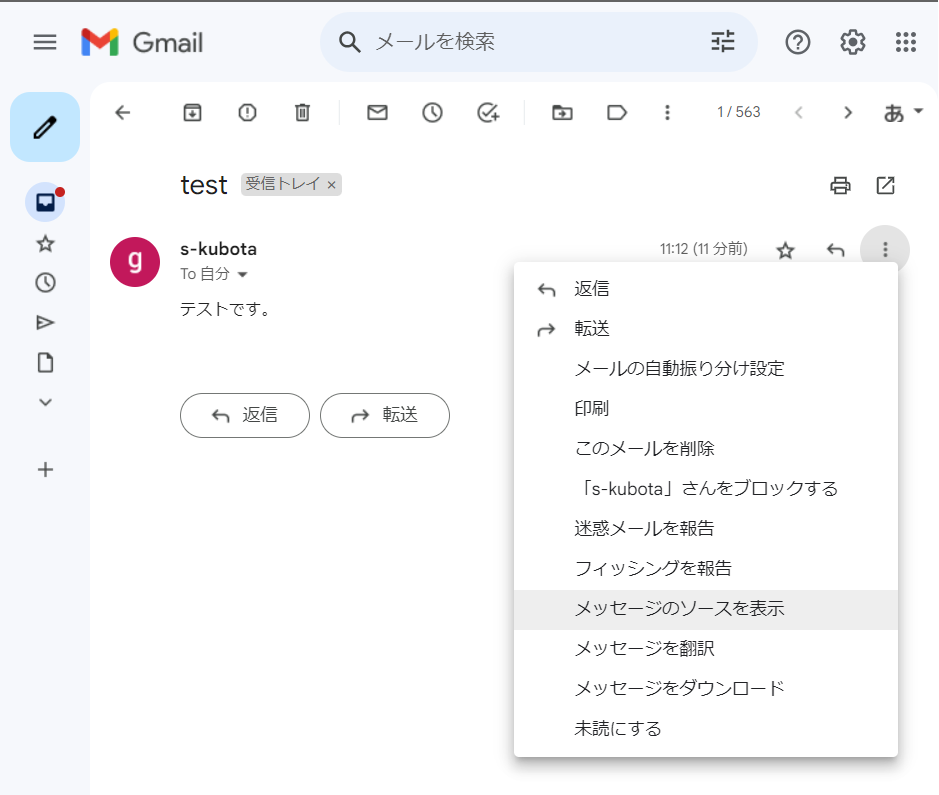Click the 返信 button below message
This screenshot has width=939, height=795.
[245, 415]
